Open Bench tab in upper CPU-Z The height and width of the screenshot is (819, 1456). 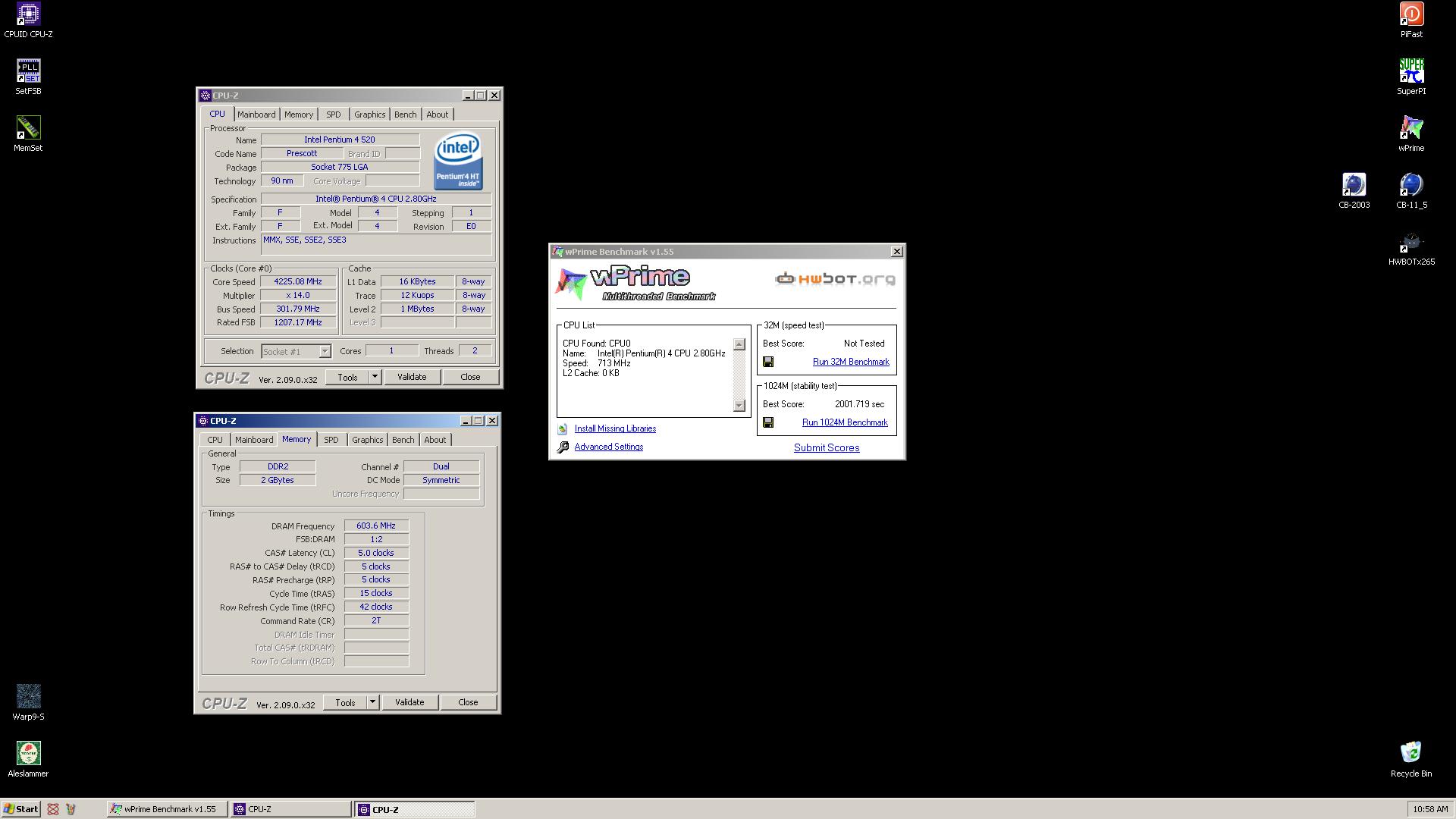(x=406, y=115)
